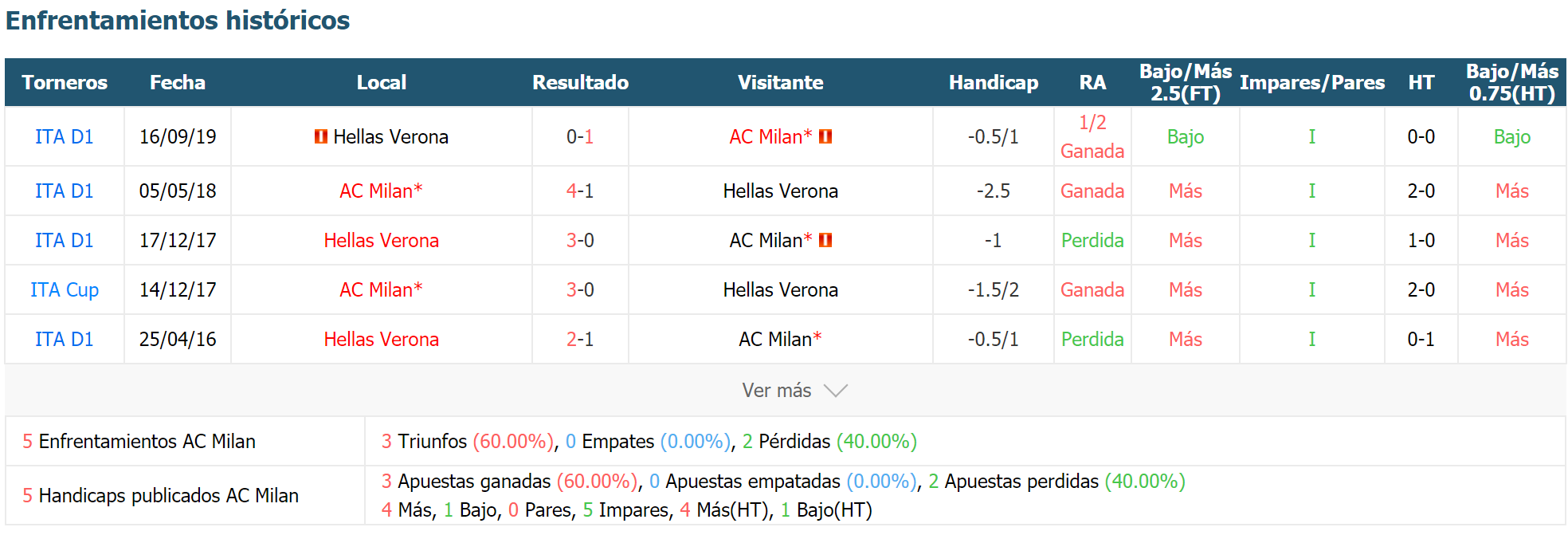
Task: Click the 2-1 result on 25/04/16
Action: pyautogui.click(x=580, y=339)
